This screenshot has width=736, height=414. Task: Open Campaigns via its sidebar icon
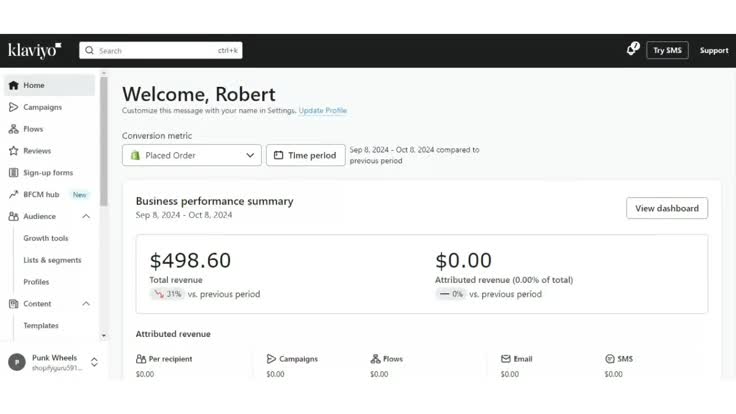tap(14, 107)
